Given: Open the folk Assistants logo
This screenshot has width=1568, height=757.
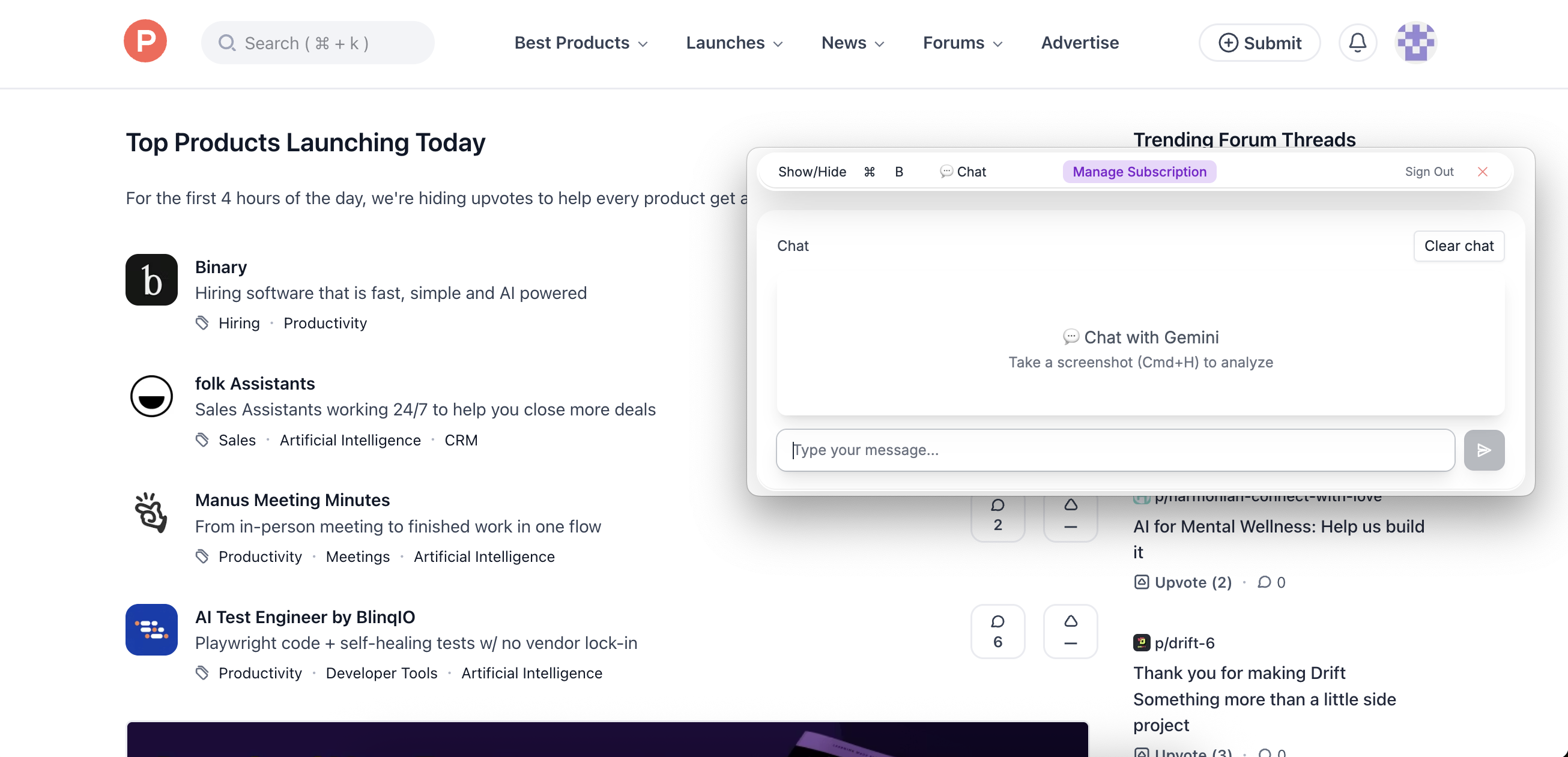Looking at the screenshot, I should (151, 396).
